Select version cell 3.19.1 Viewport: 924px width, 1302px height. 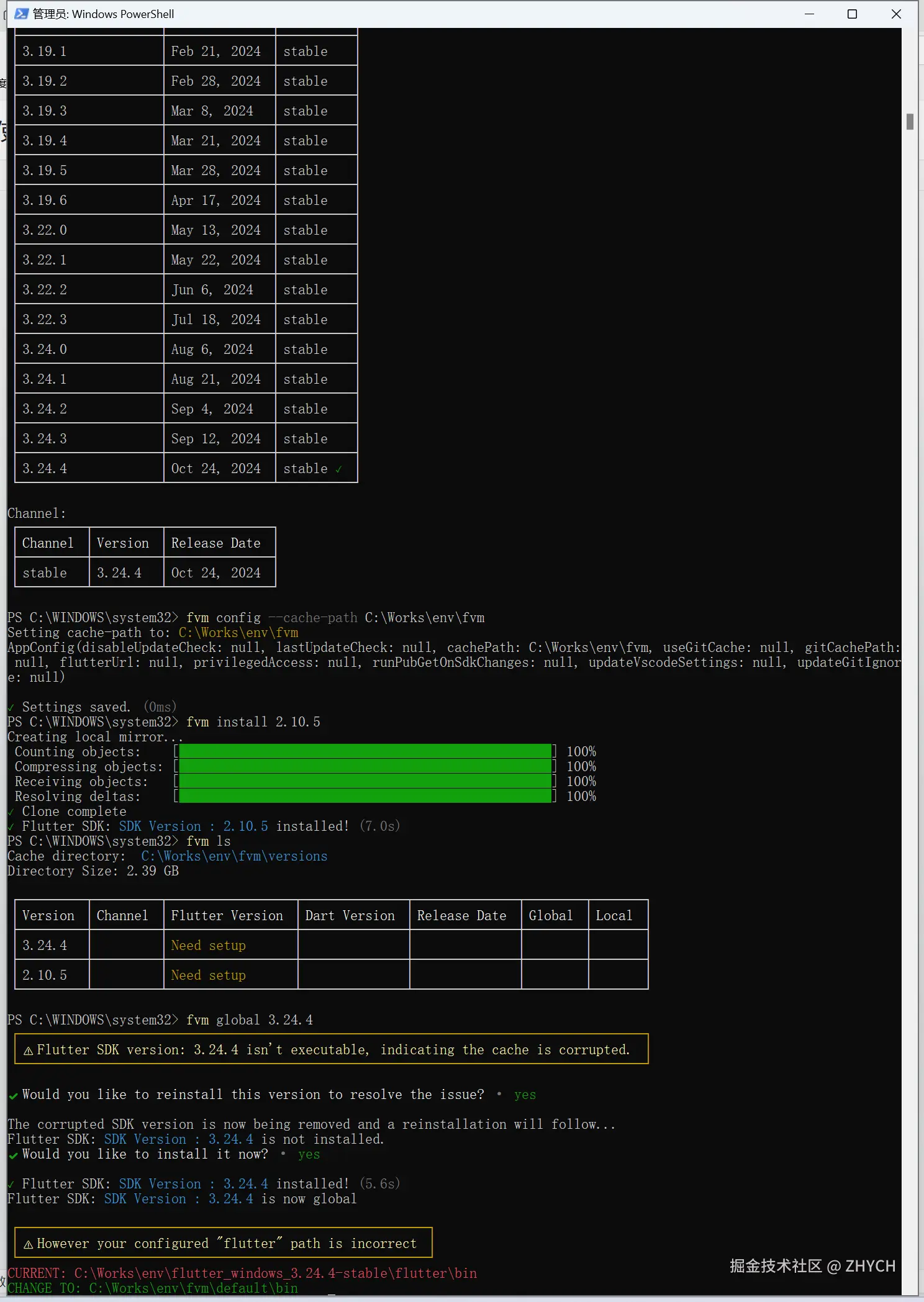[x=45, y=52]
